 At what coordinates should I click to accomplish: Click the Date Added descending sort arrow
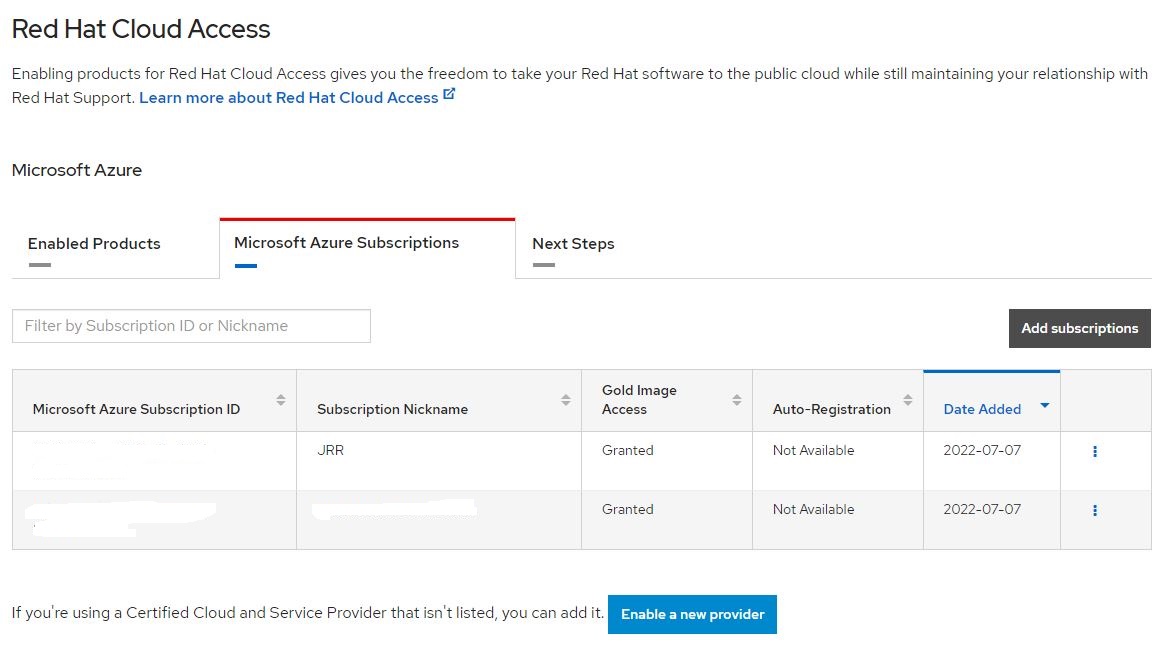[1044, 405]
